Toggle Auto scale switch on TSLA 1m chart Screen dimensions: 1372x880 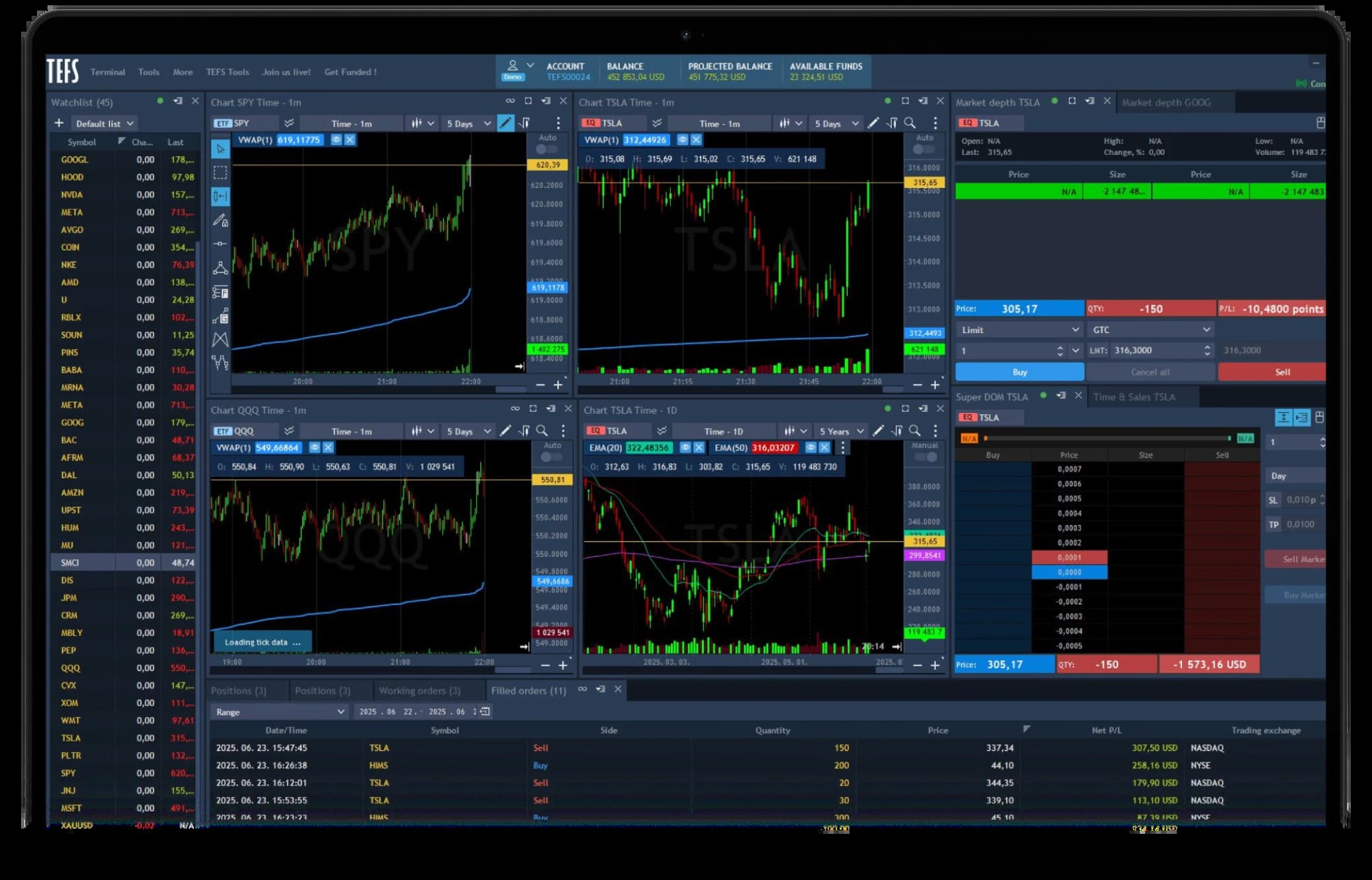(923, 149)
